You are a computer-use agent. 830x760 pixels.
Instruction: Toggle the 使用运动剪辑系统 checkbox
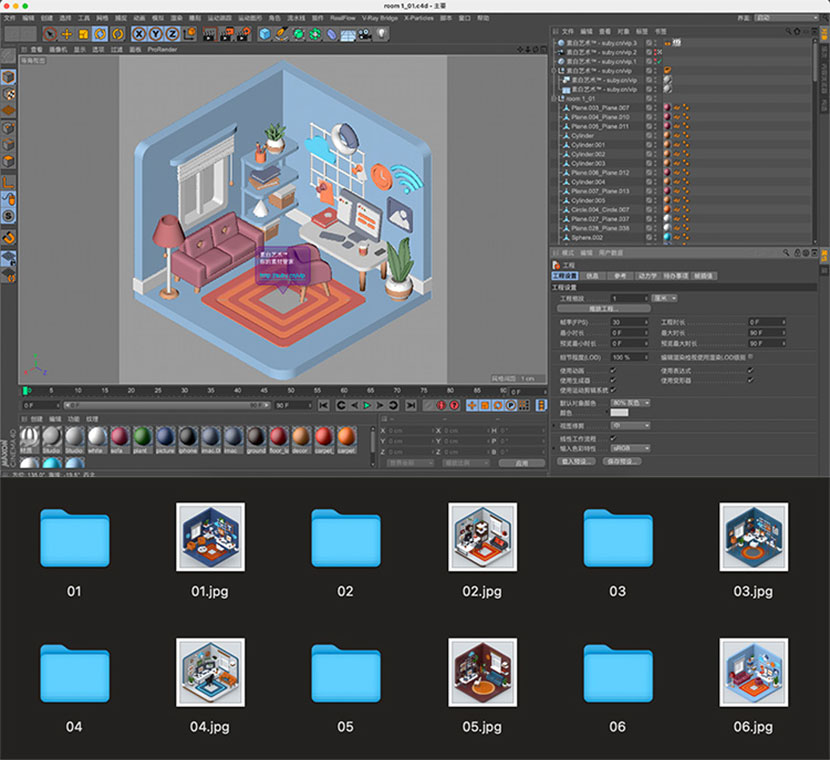pyautogui.click(x=613, y=390)
